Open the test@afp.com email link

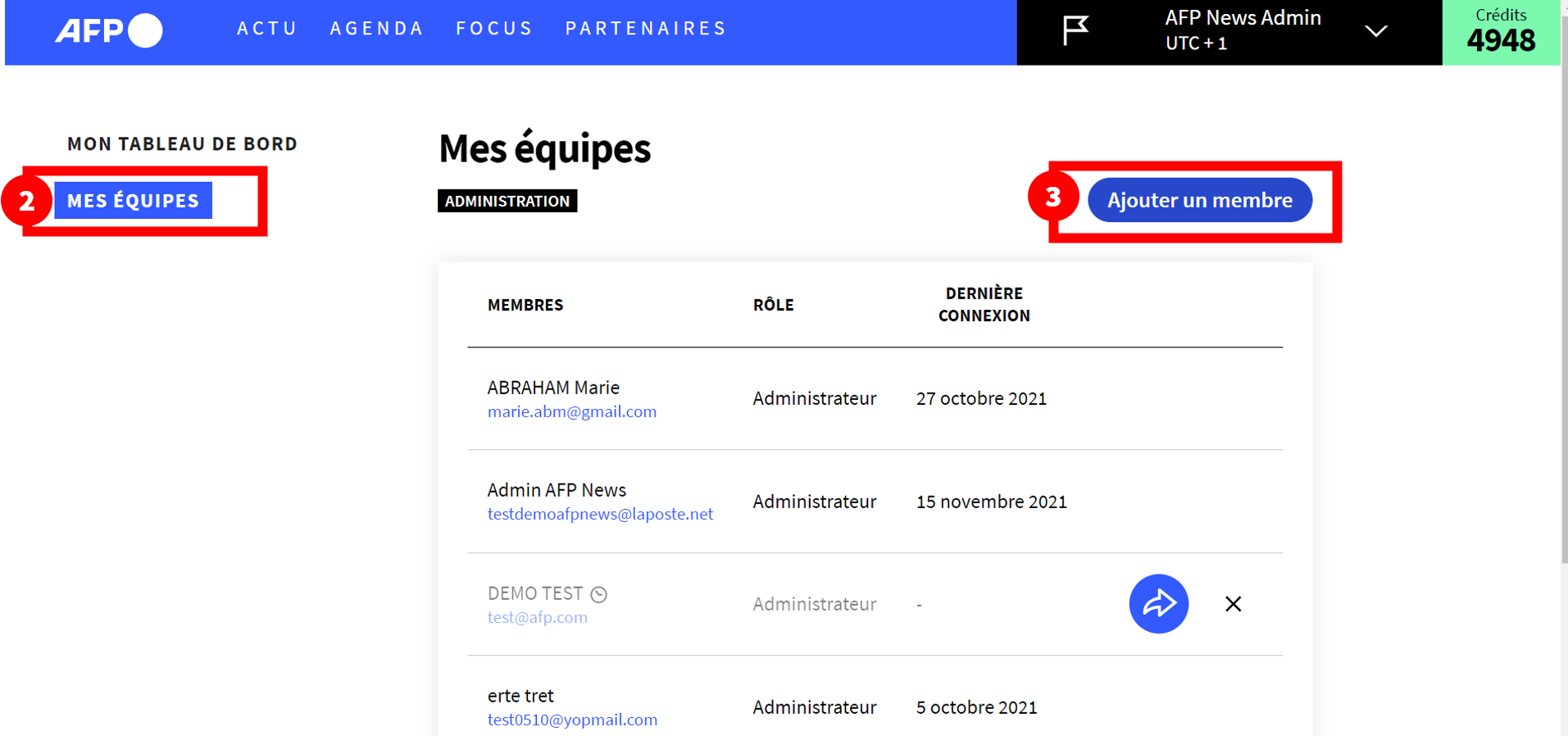pyautogui.click(x=537, y=617)
